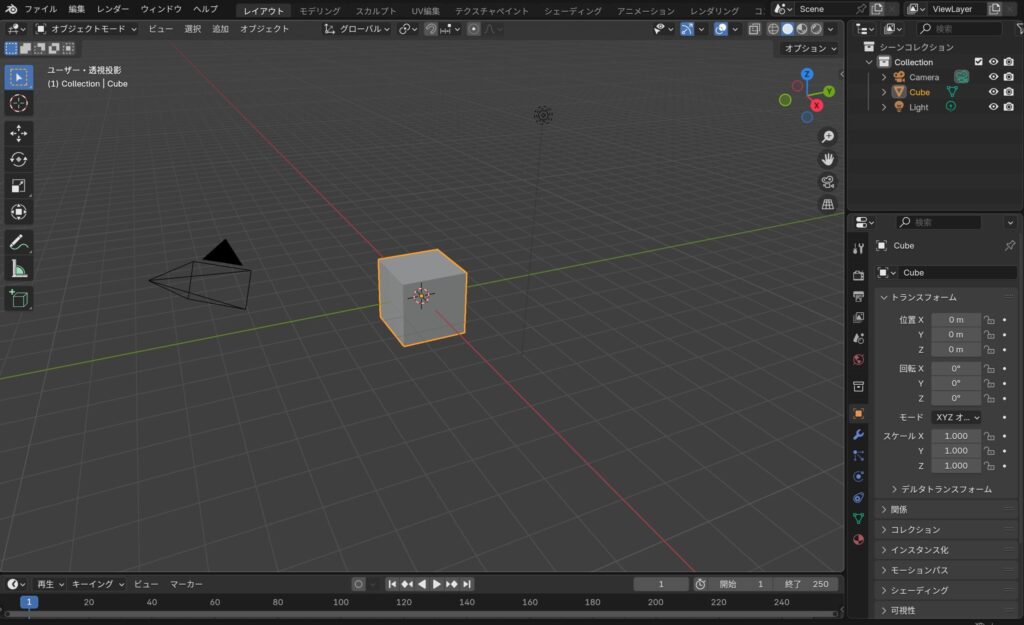Open viewport 追加 menu
The height and width of the screenshot is (625, 1024).
(x=220, y=29)
